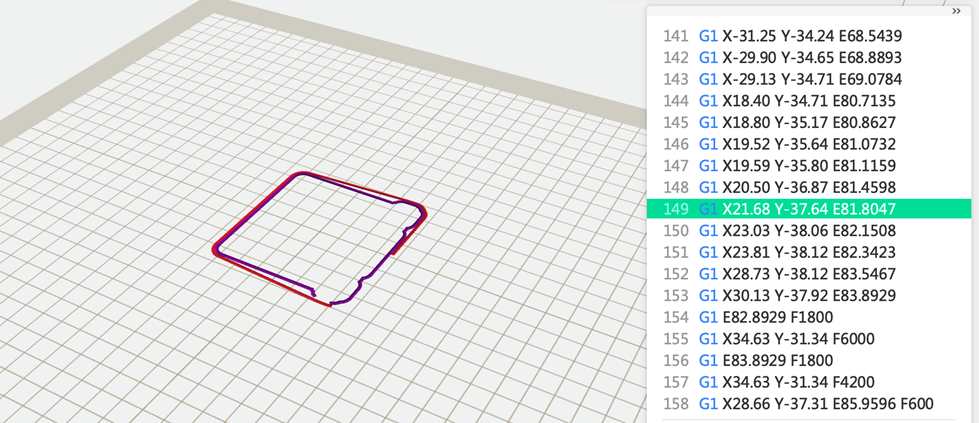
Task: Select G-code line 146 X19.52 Y-35.64
Action: point(809,144)
